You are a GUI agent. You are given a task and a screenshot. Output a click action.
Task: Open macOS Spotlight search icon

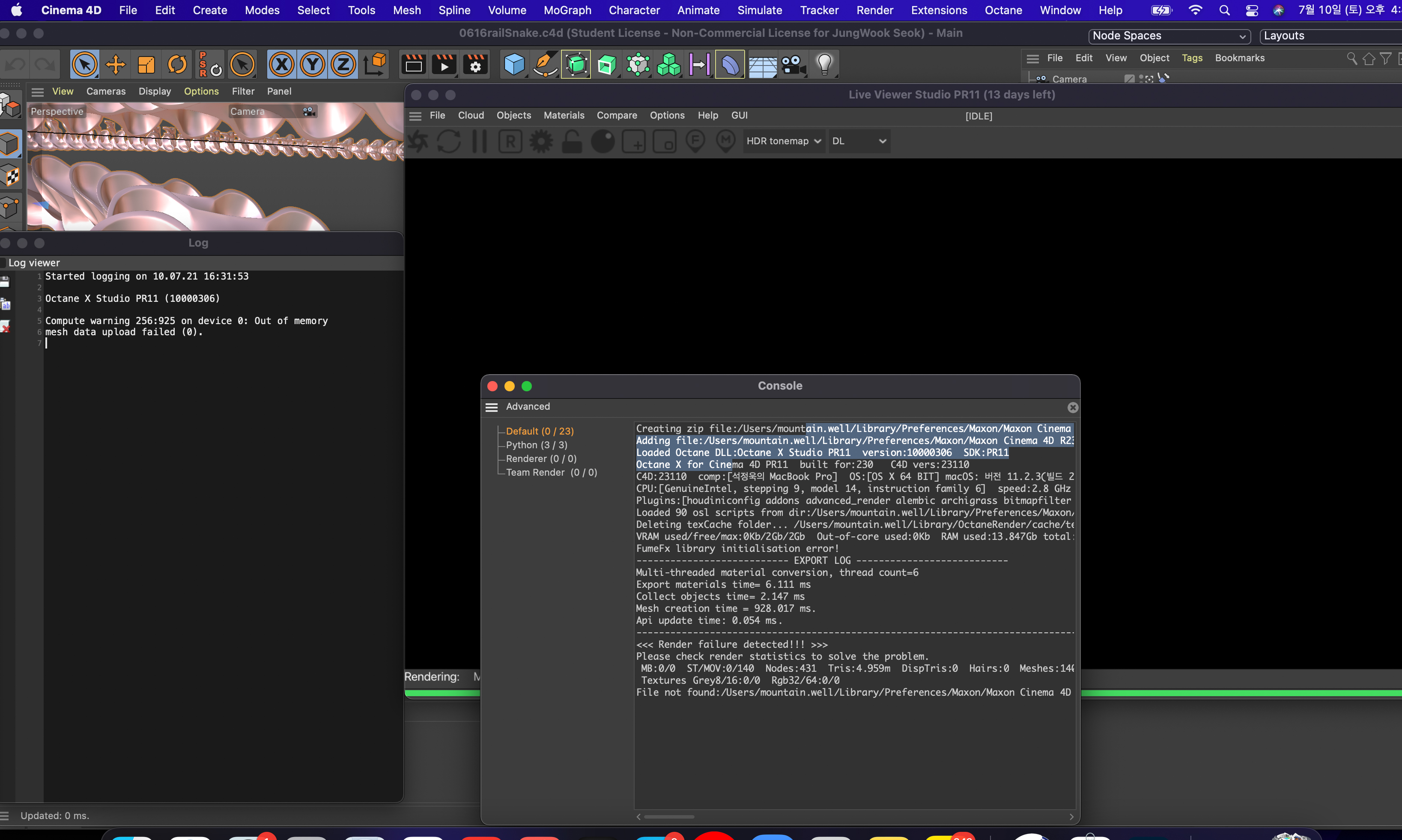point(1224,10)
